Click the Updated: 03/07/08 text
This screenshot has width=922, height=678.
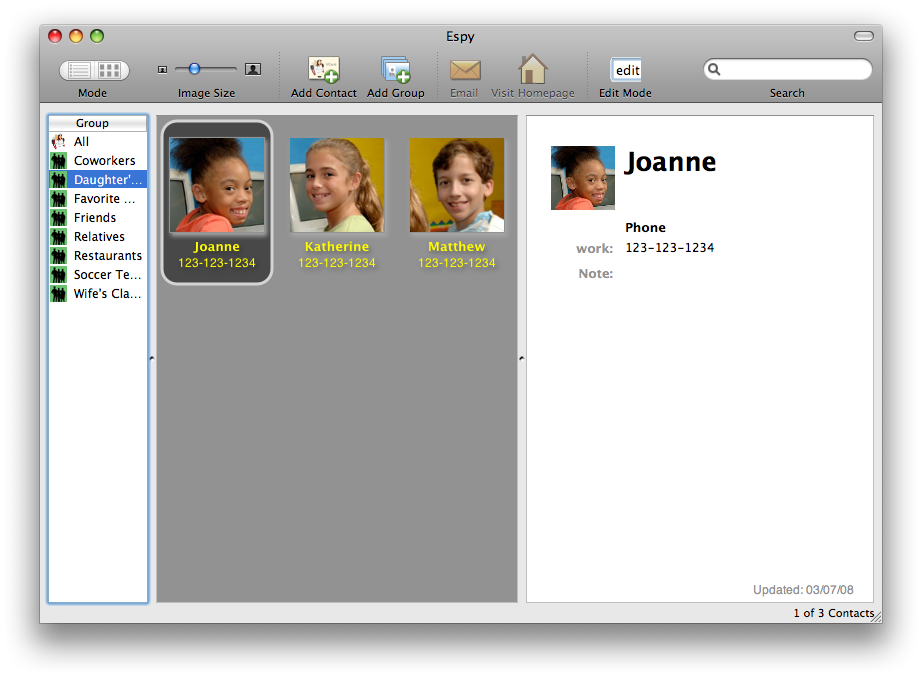point(803,590)
